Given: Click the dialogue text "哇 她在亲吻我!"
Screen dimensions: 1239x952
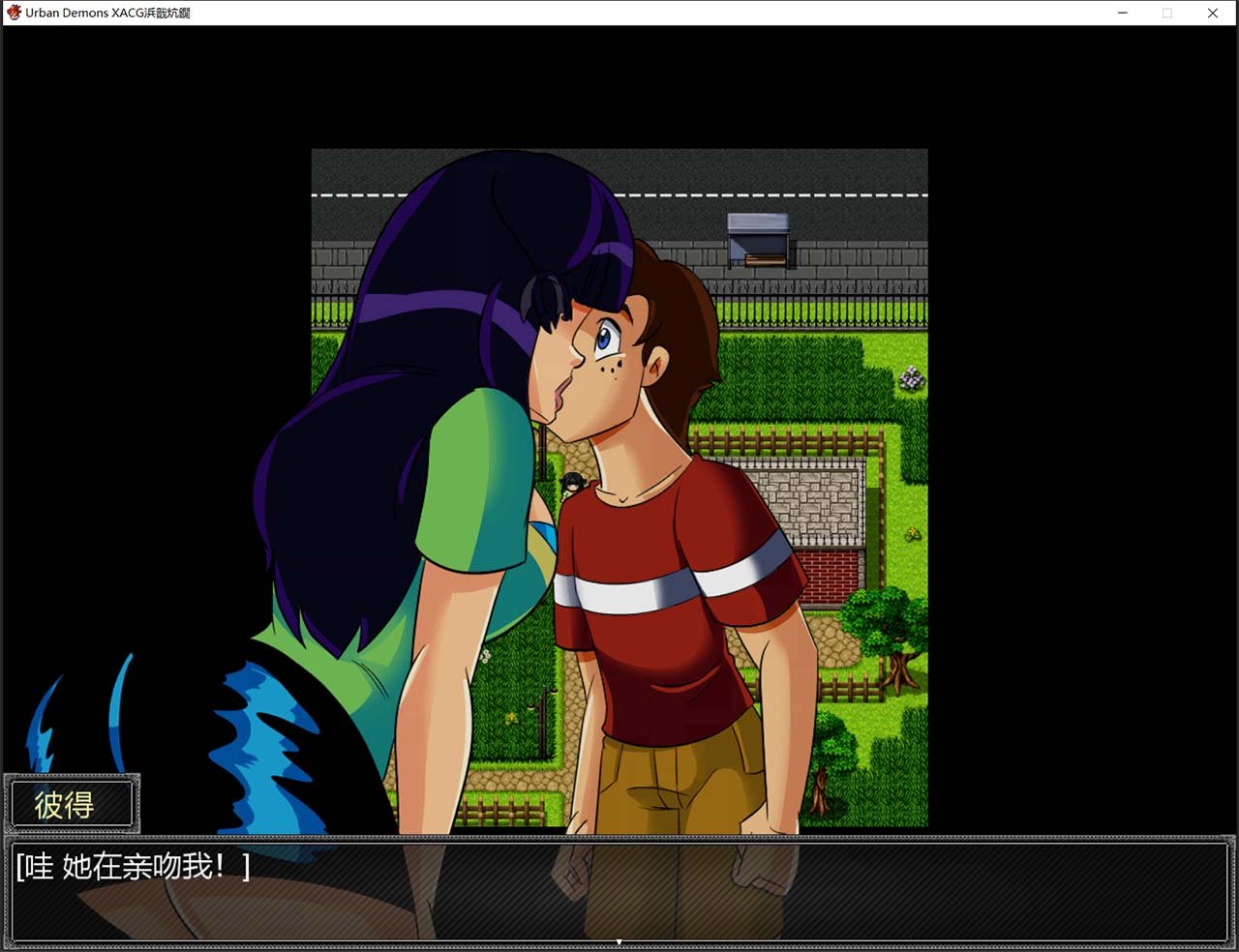Looking at the screenshot, I should pyautogui.click(x=133, y=867).
